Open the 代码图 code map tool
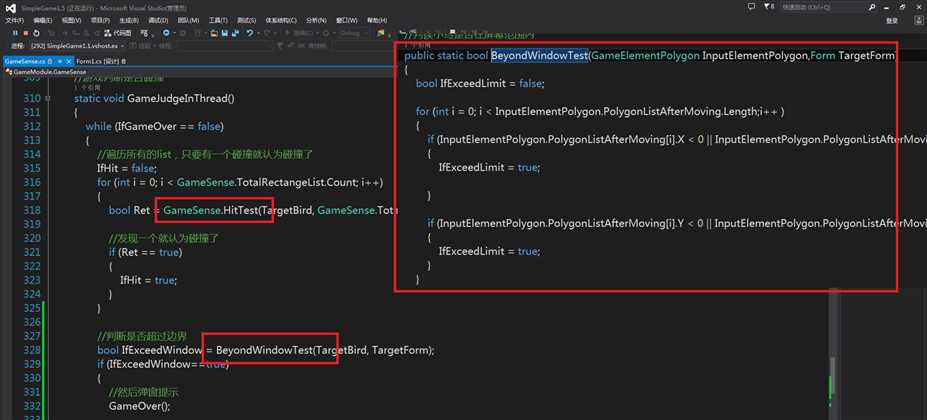Viewport: 927px width, 420px height. pyautogui.click(x=118, y=33)
